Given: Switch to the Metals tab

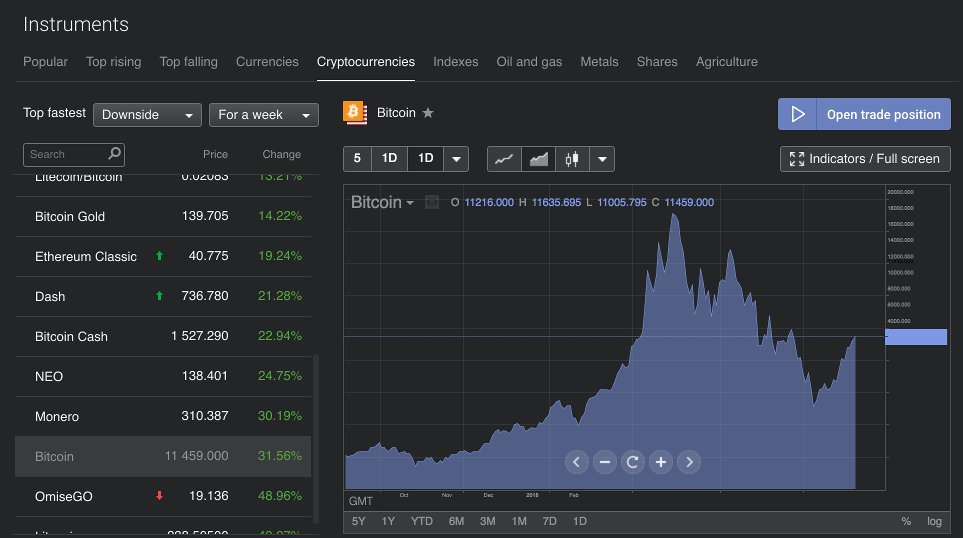Looking at the screenshot, I should click(599, 62).
